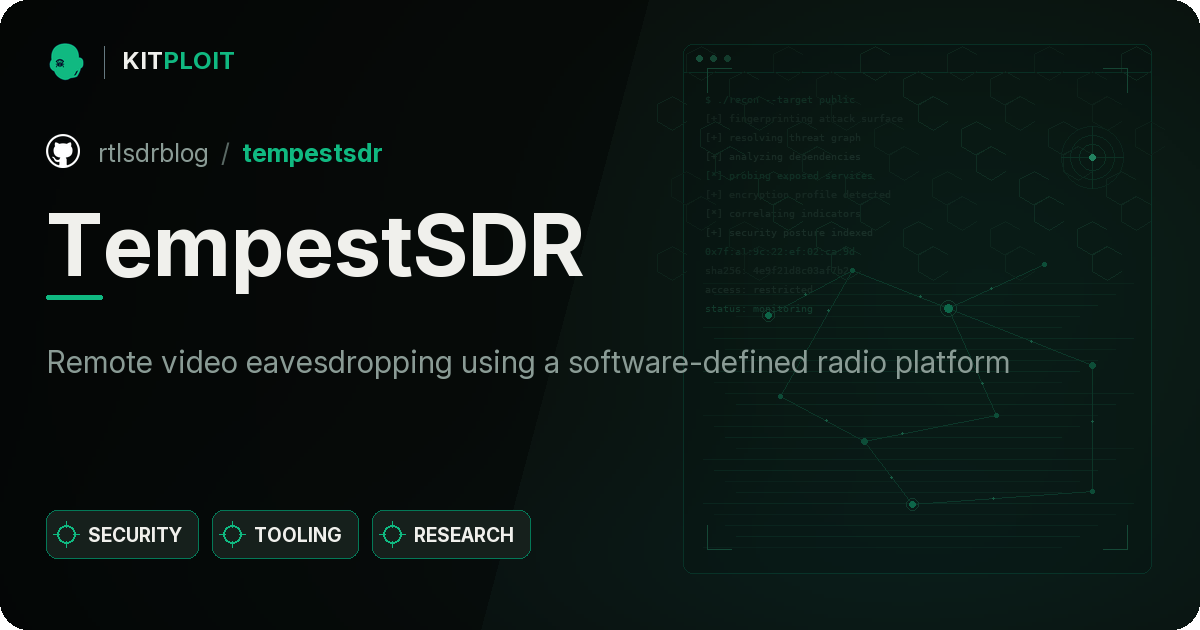Click the radar target icon in terminal panel
This screenshot has width=1200, height=630.
[x=1092, y=157]
